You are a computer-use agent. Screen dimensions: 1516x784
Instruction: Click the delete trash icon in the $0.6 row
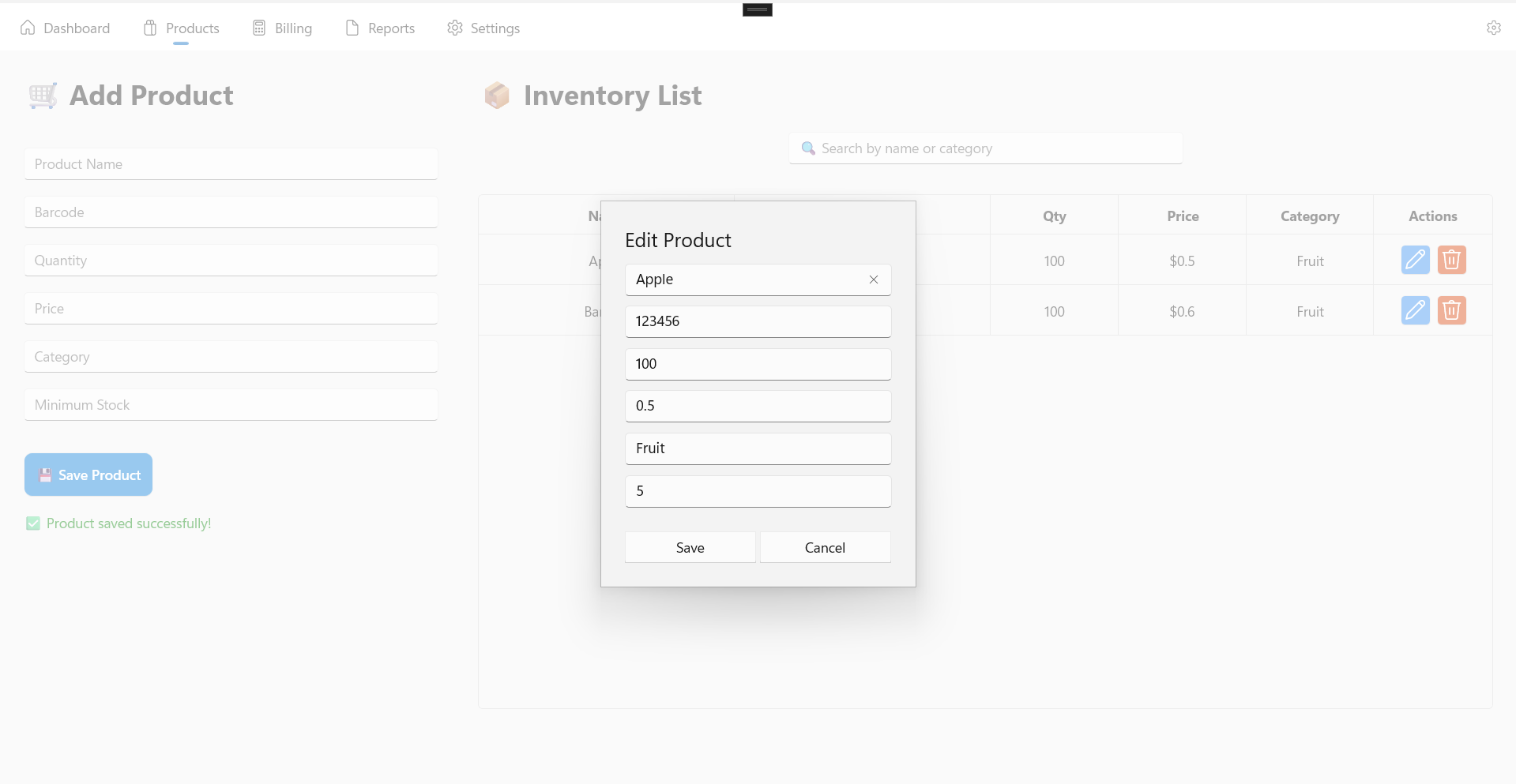1451,310
